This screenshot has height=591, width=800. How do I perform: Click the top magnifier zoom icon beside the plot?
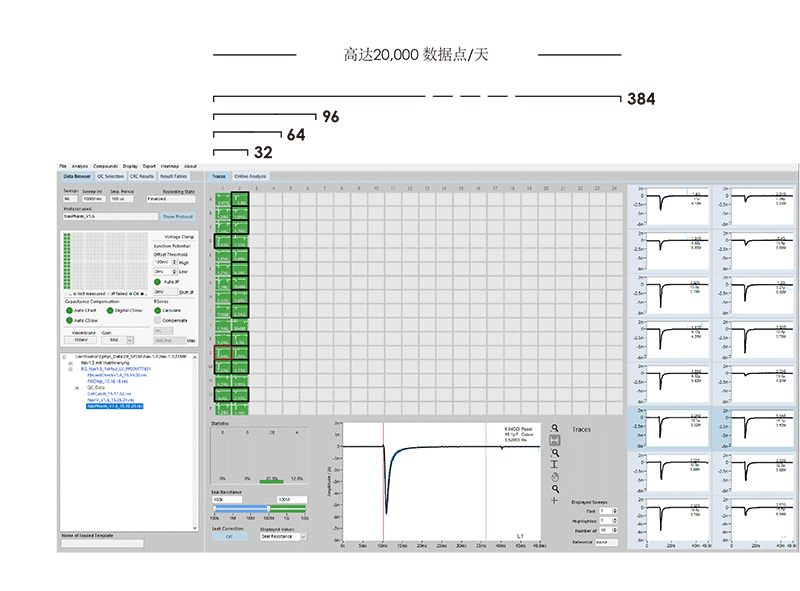pyautogui.click(x=555, y=427)
